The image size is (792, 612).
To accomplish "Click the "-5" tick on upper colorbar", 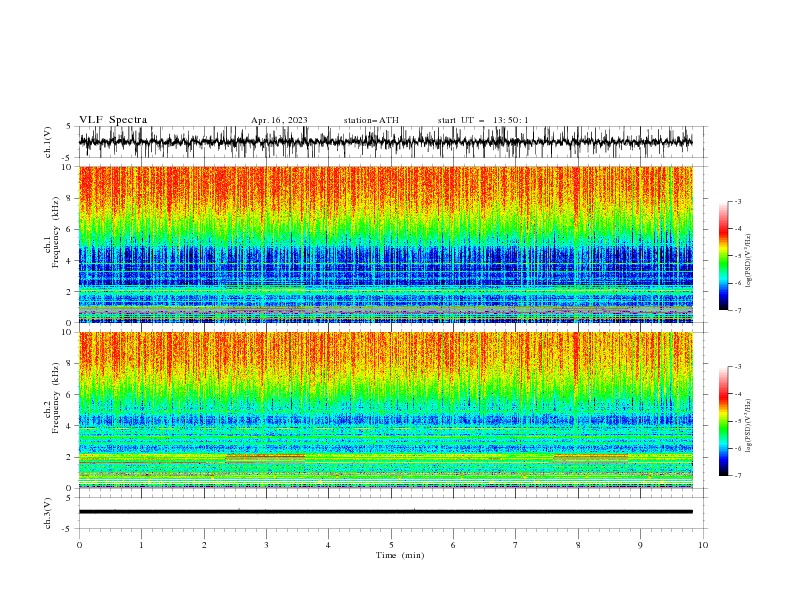I will pyautogui.click(x=737, y=256).
